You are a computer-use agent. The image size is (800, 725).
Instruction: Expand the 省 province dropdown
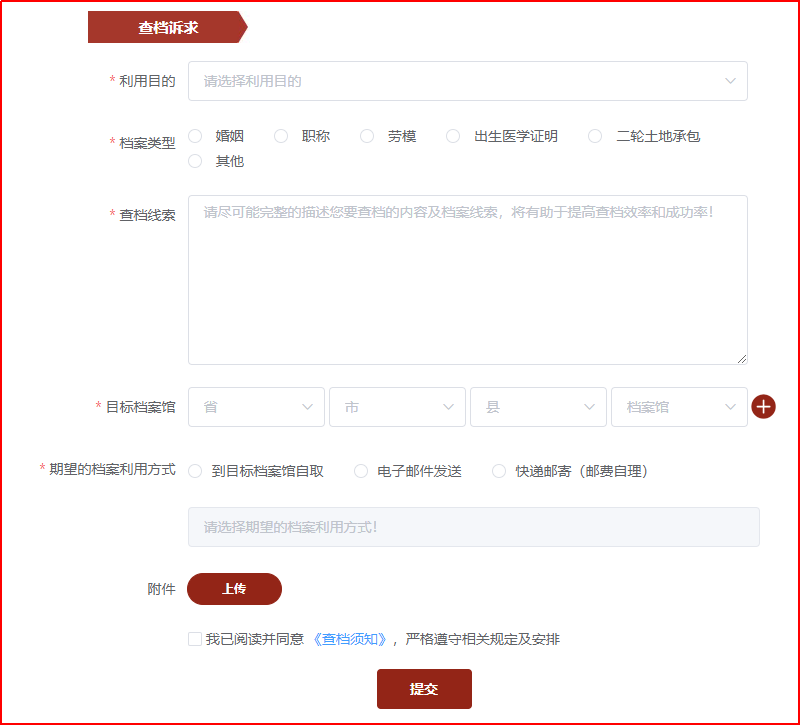tap(256, 407)
